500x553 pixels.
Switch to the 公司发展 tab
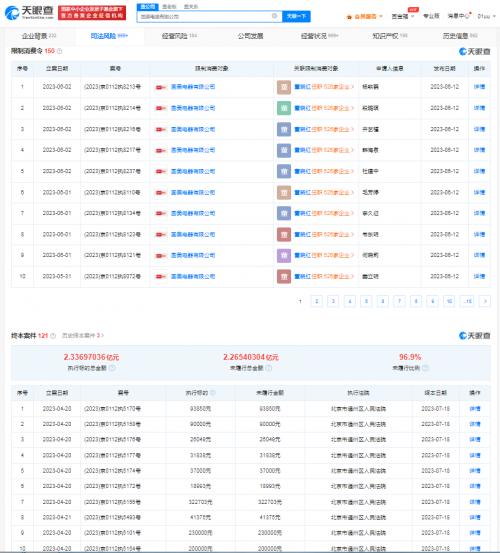[250, 36]
